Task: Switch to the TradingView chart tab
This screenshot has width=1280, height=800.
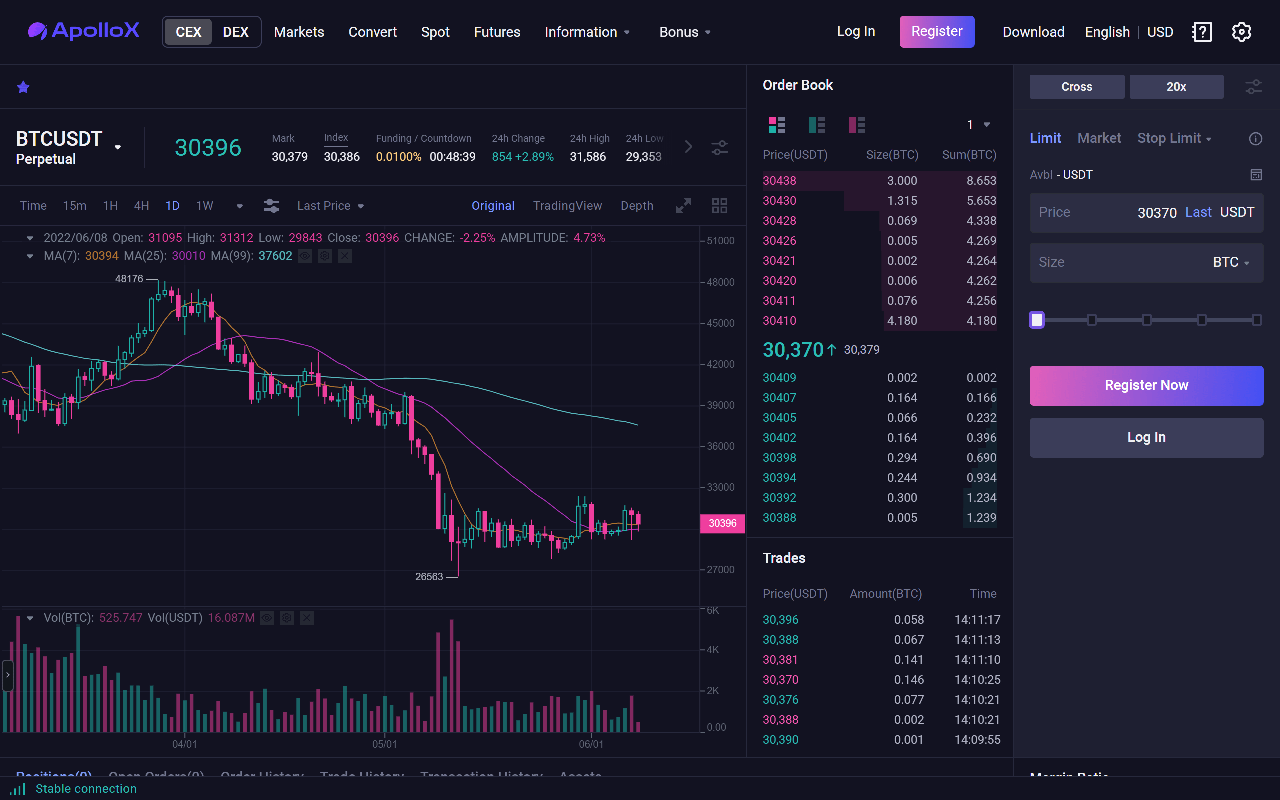Action: [x=568, y=206]
